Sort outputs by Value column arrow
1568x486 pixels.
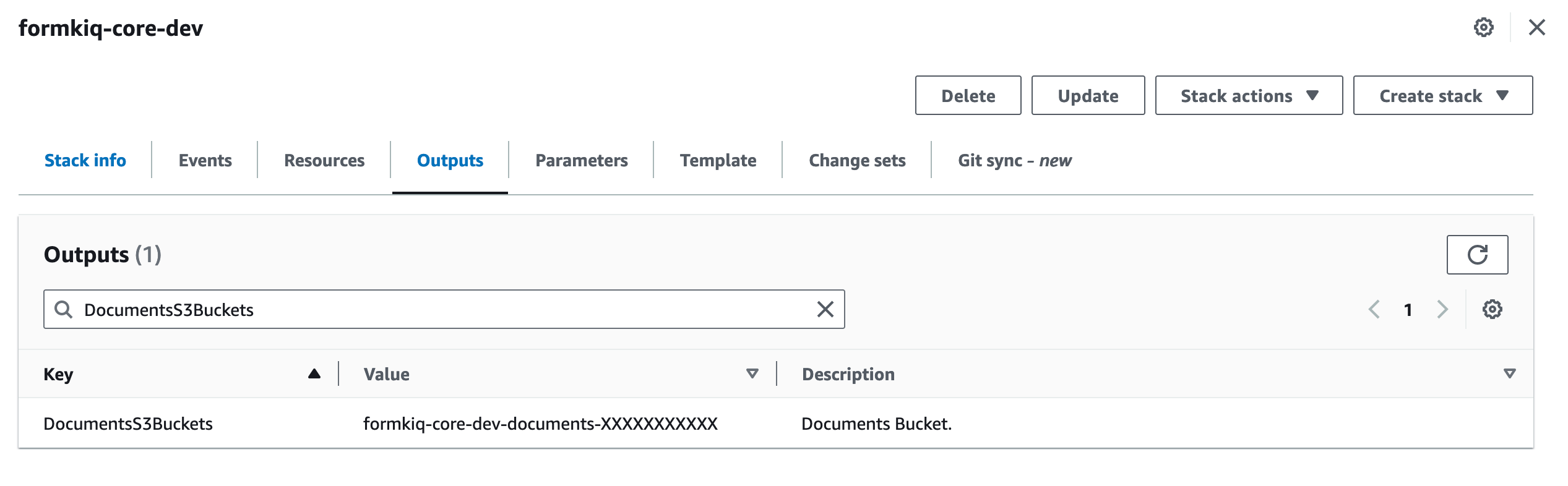[x=752, y=373]
